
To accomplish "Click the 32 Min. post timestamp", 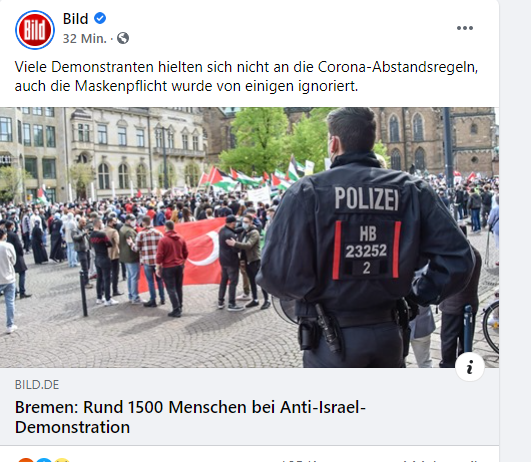I will coord(85,39).
